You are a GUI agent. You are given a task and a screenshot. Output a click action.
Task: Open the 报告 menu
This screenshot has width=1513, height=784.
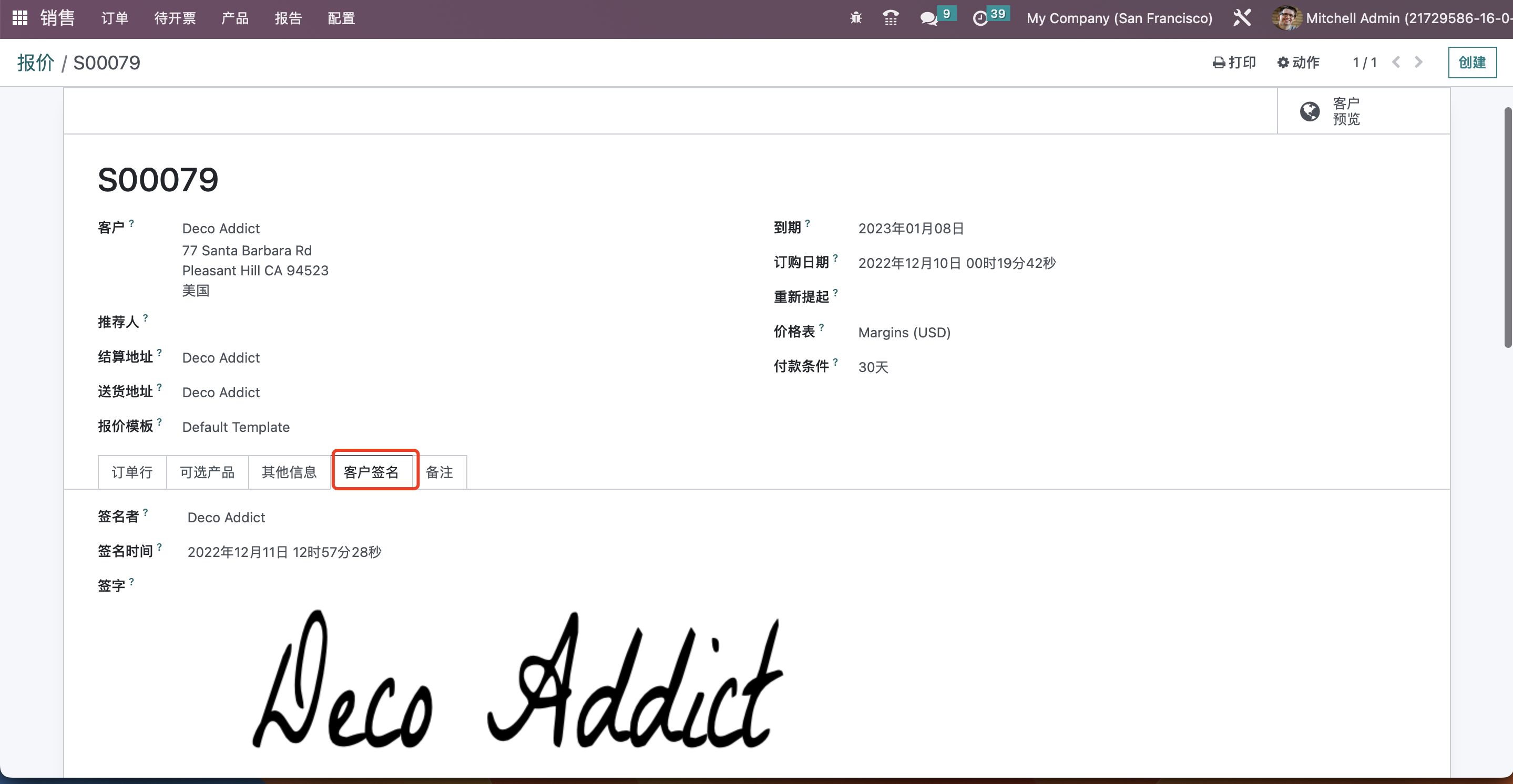pos(289,18)
